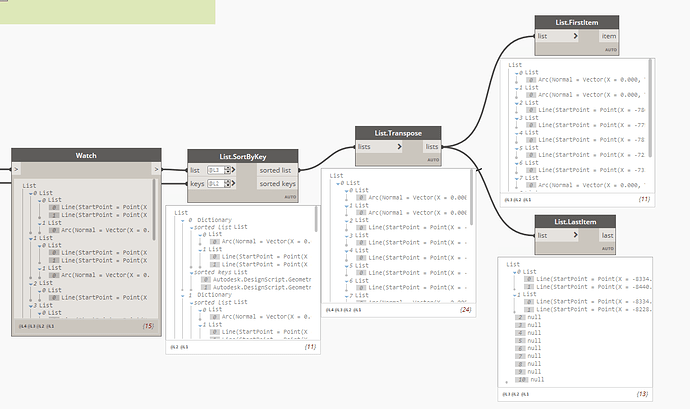Click the {13} item count in LastItem preview

[x=642, y=394]
